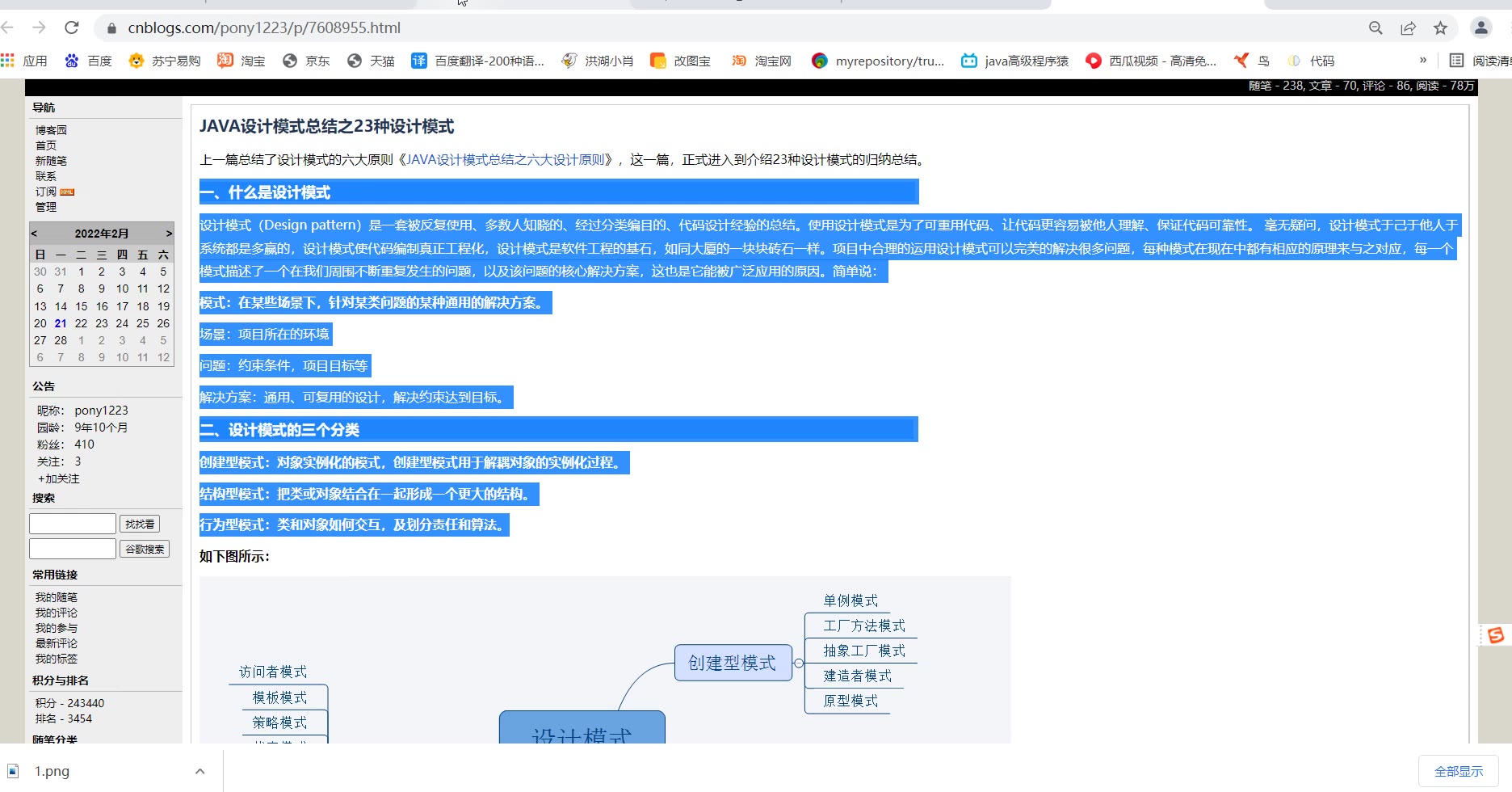The image size is (1512, 792).
Task: Open the 百度 bookmark
Action: coord(89,61)
